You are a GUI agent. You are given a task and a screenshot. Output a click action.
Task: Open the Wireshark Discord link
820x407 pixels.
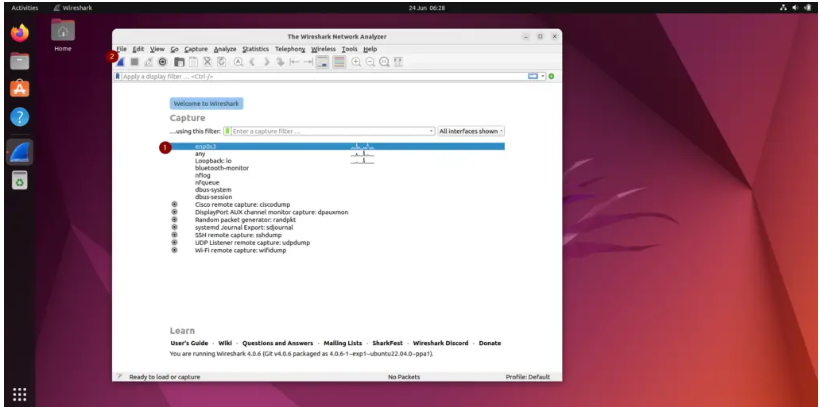pyautogui.click(x=441, y=343)
